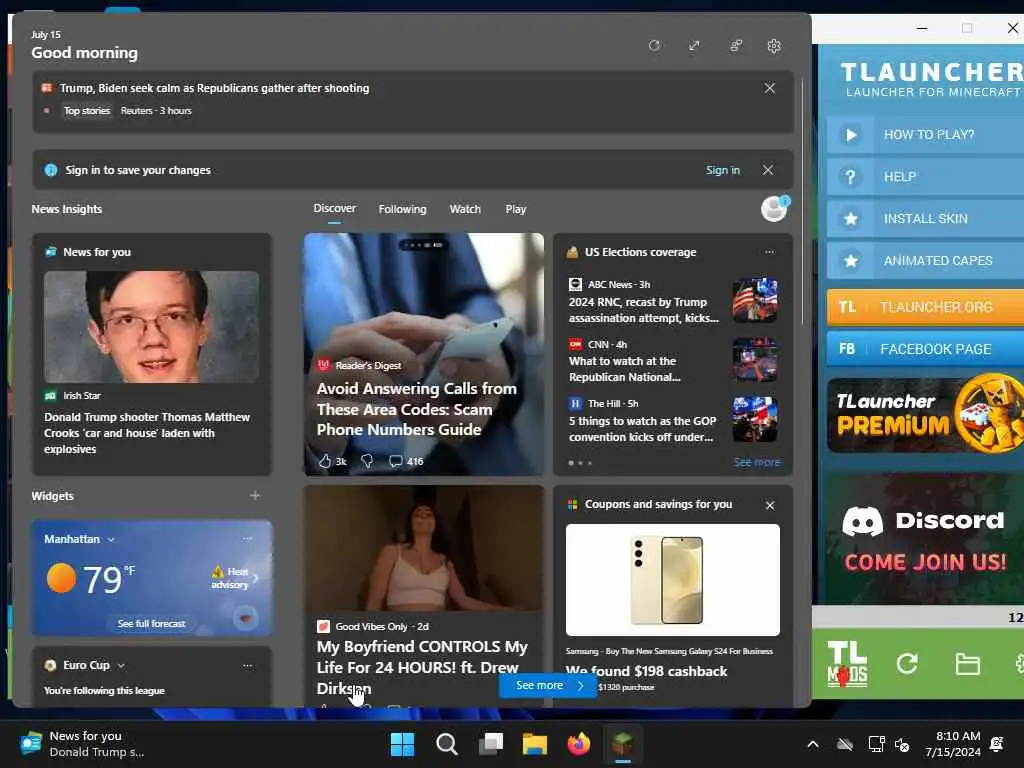Open File Explorer from taskbar
Viewport: 1024px width, 768px height.
tap(534, 744)
